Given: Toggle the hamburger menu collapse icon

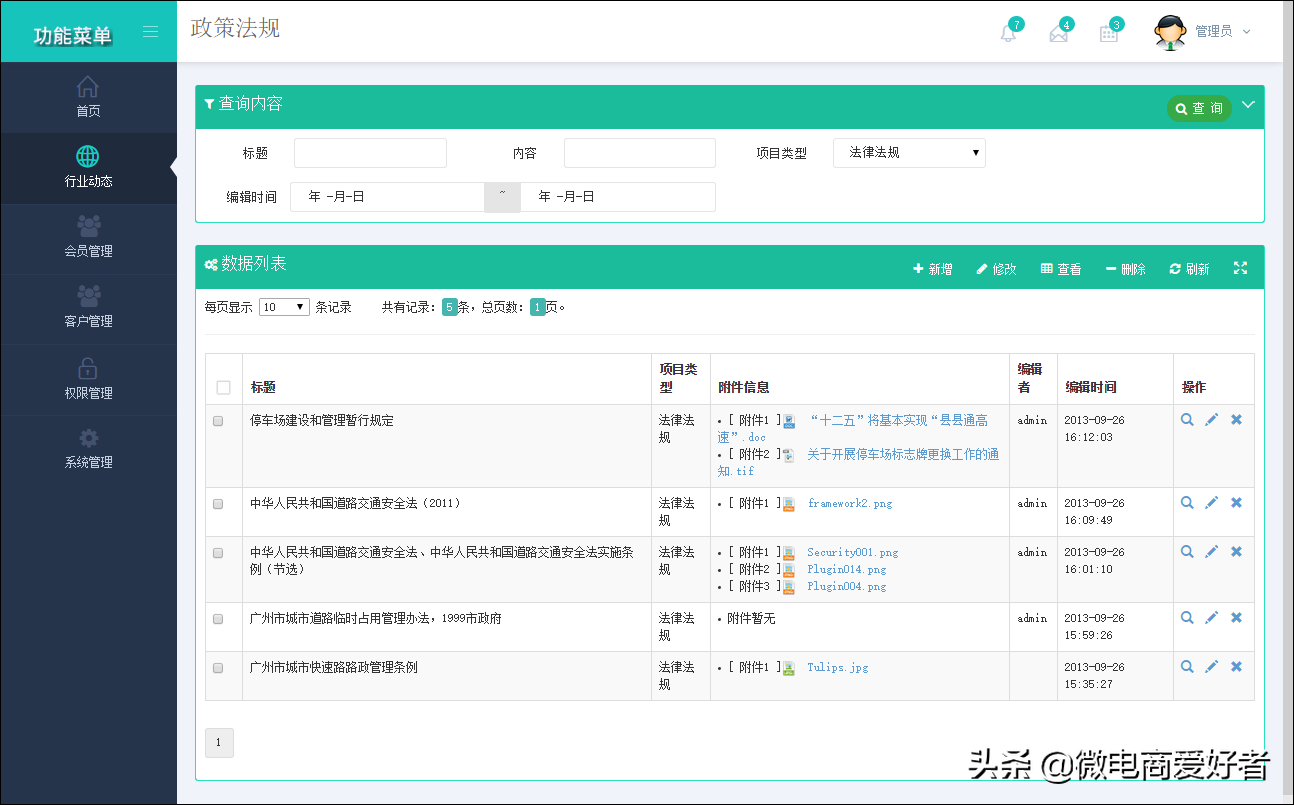Looking at the screenshot, I should pos(150,32).
